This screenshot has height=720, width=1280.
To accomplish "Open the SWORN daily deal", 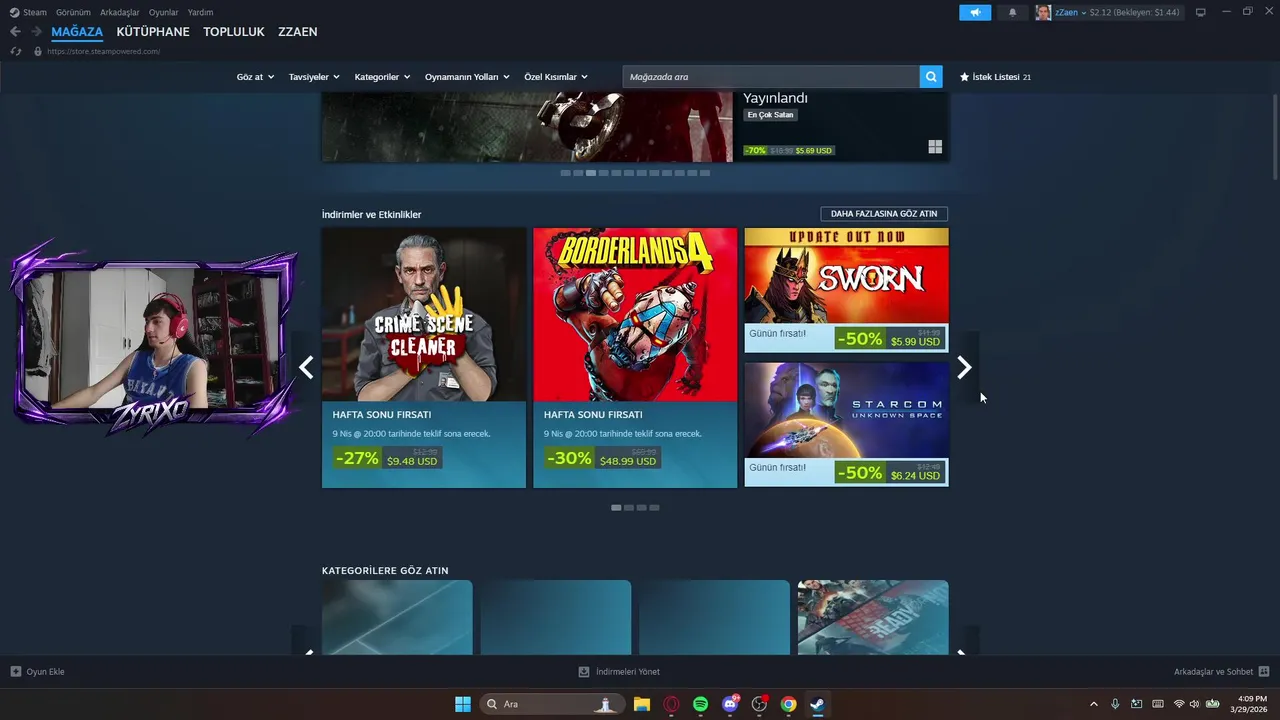I will tap(846, 290).
